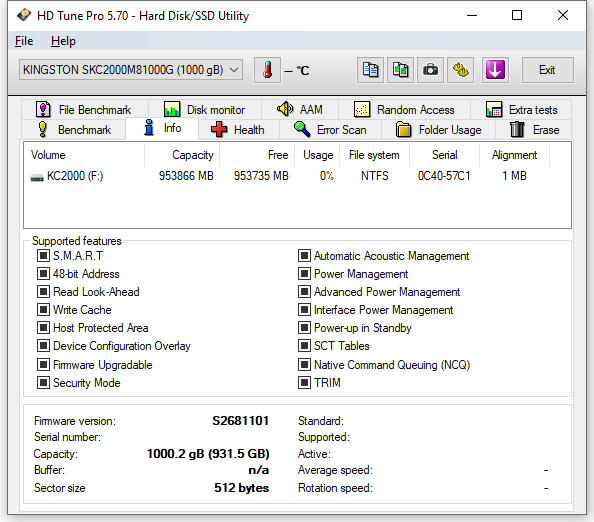Open the Random Access tab
This screenshot has height=522, width=594.
(405, 110)
